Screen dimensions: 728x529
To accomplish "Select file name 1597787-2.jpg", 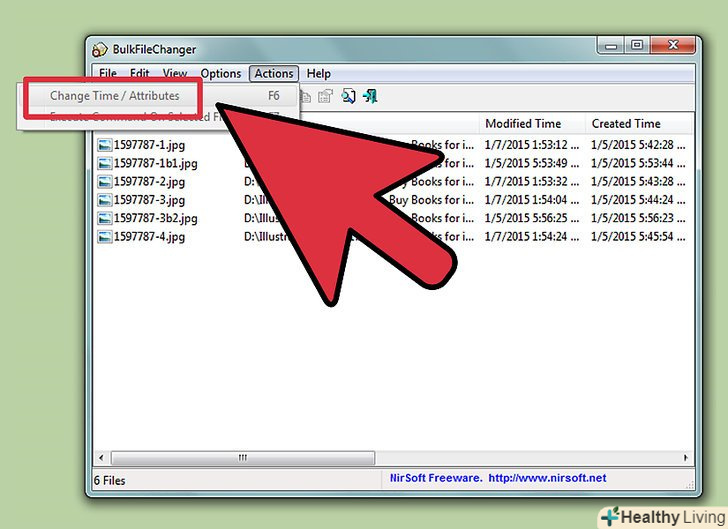I will pos(150,182).
